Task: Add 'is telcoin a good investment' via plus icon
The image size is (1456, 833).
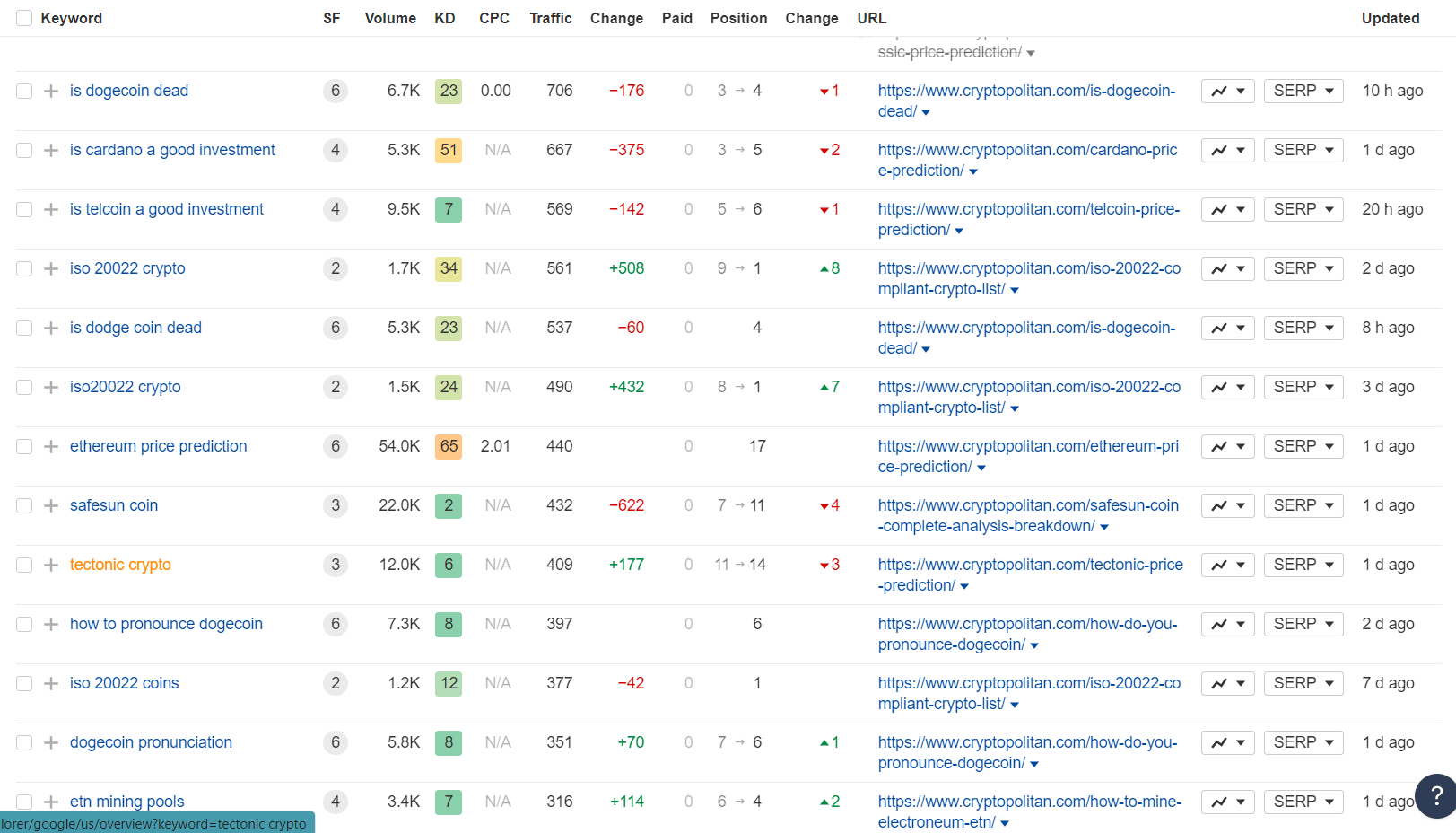Action: coord(51,209)
